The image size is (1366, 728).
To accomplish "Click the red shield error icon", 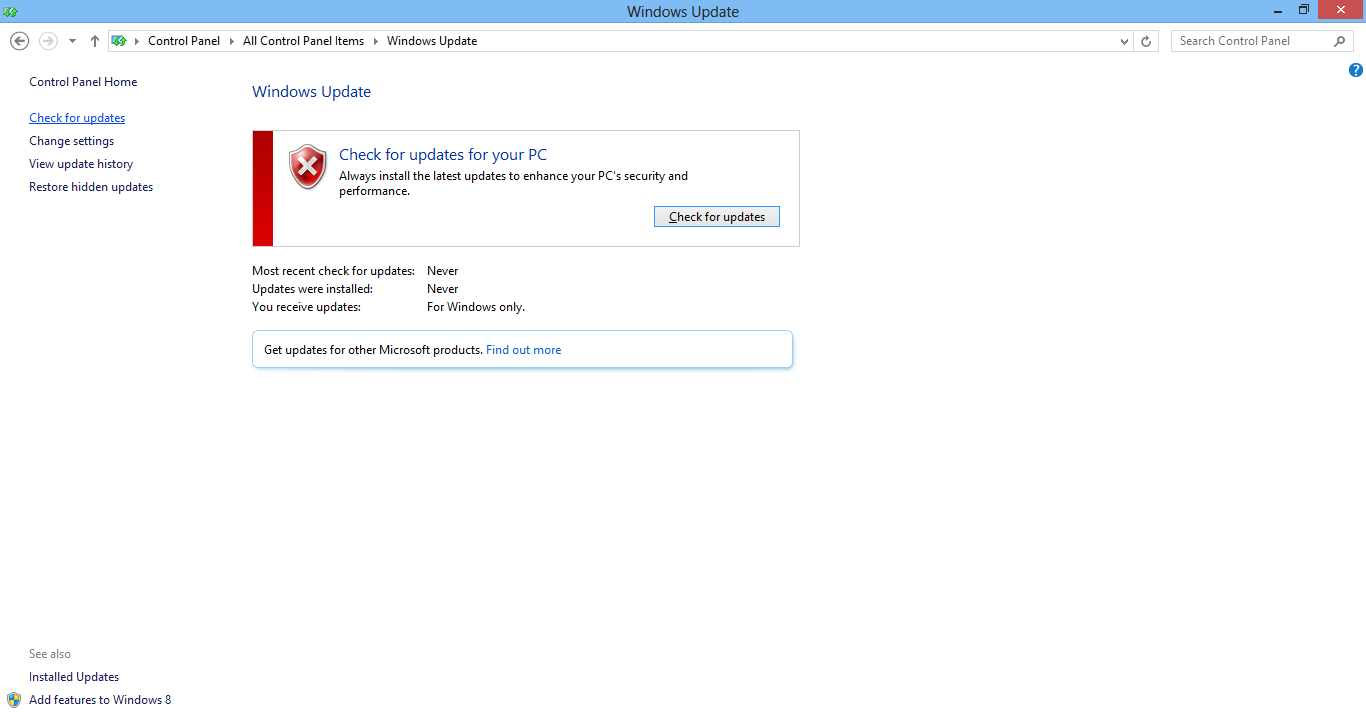I will tap(308, 167).
